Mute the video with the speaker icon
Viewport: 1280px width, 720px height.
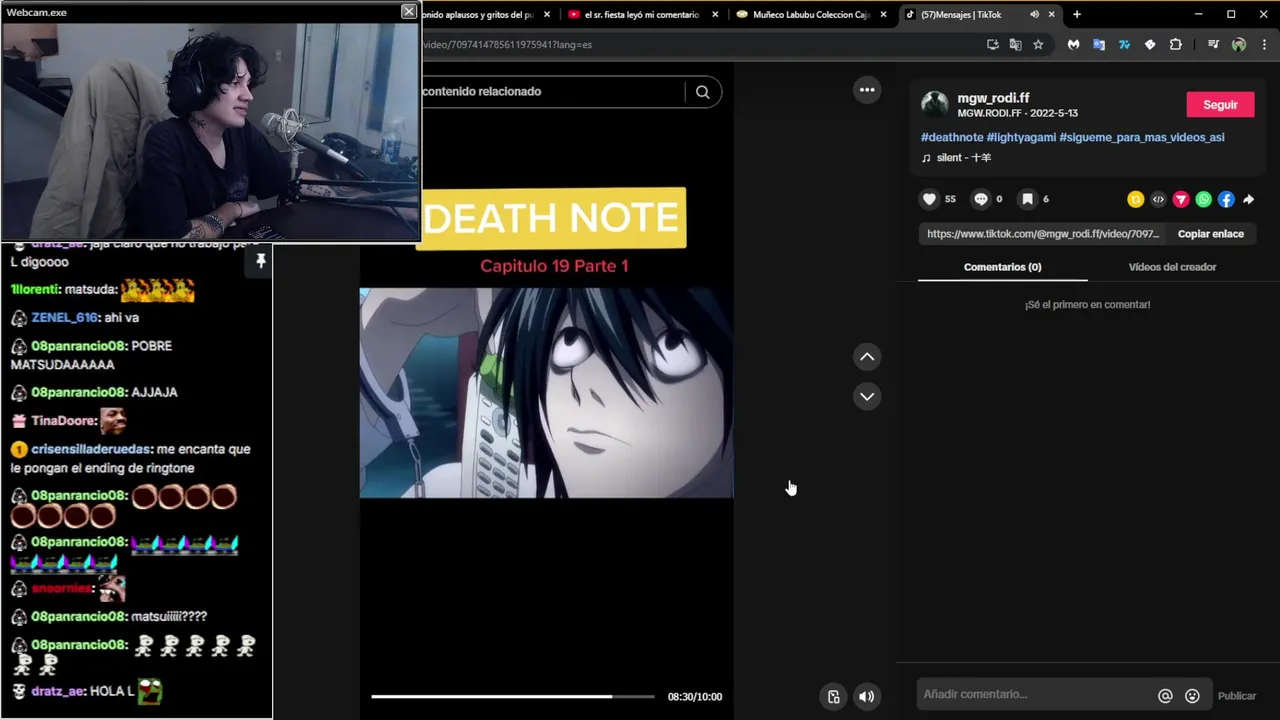coord(867,697)
